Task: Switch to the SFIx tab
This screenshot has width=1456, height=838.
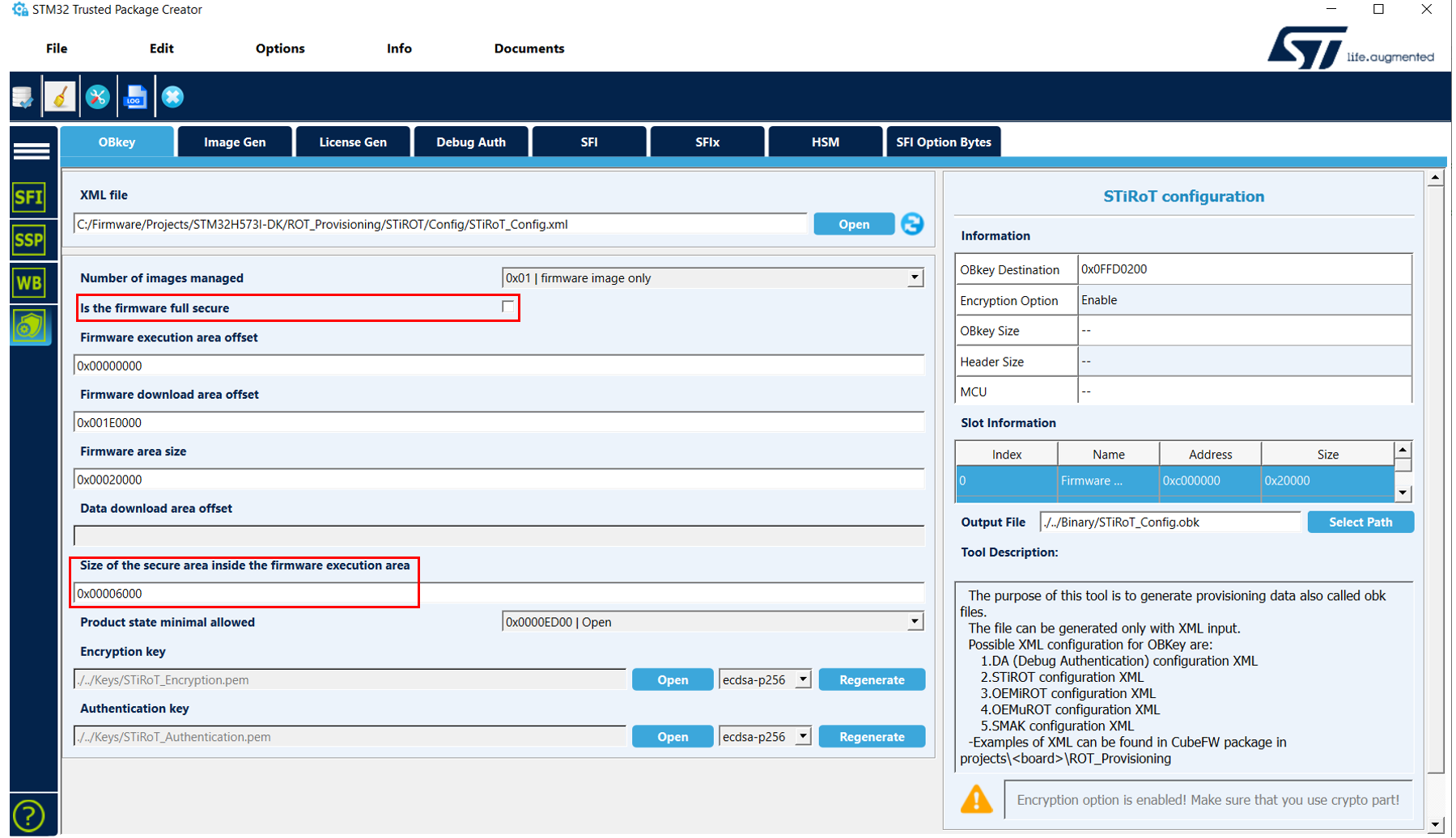Action: (x=707, y=142)
